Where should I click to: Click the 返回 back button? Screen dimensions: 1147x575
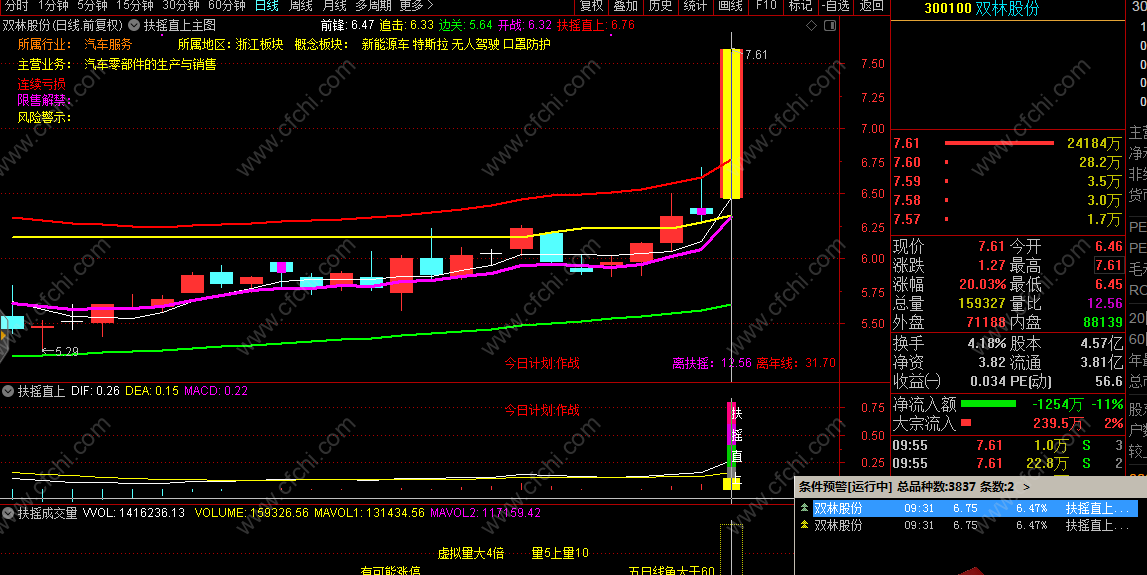871,6
